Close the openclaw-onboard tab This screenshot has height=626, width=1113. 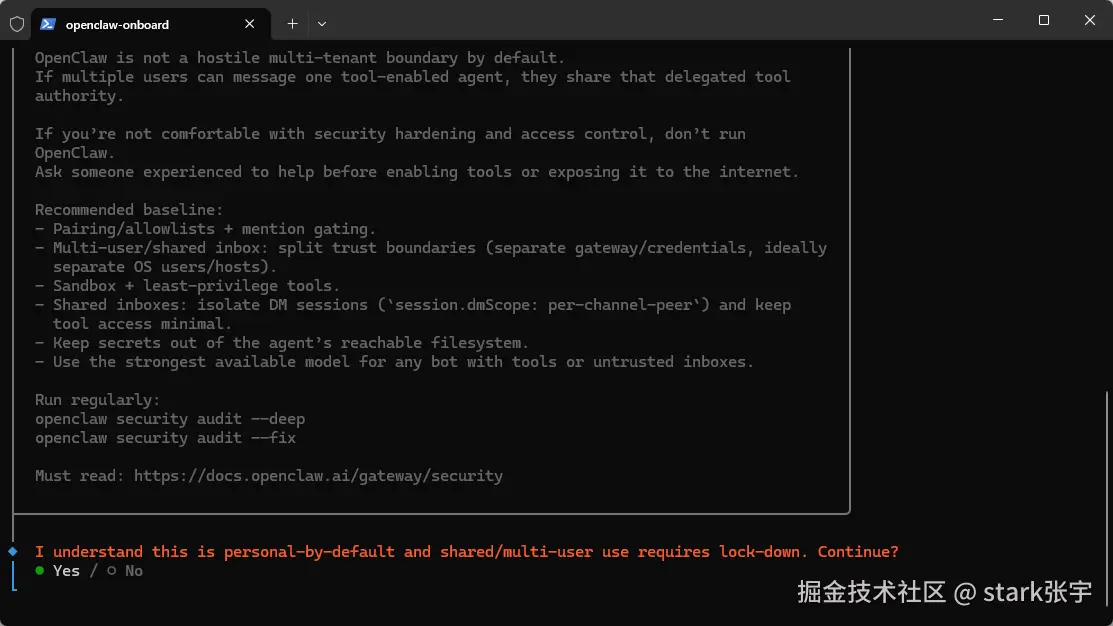point(250,24)
